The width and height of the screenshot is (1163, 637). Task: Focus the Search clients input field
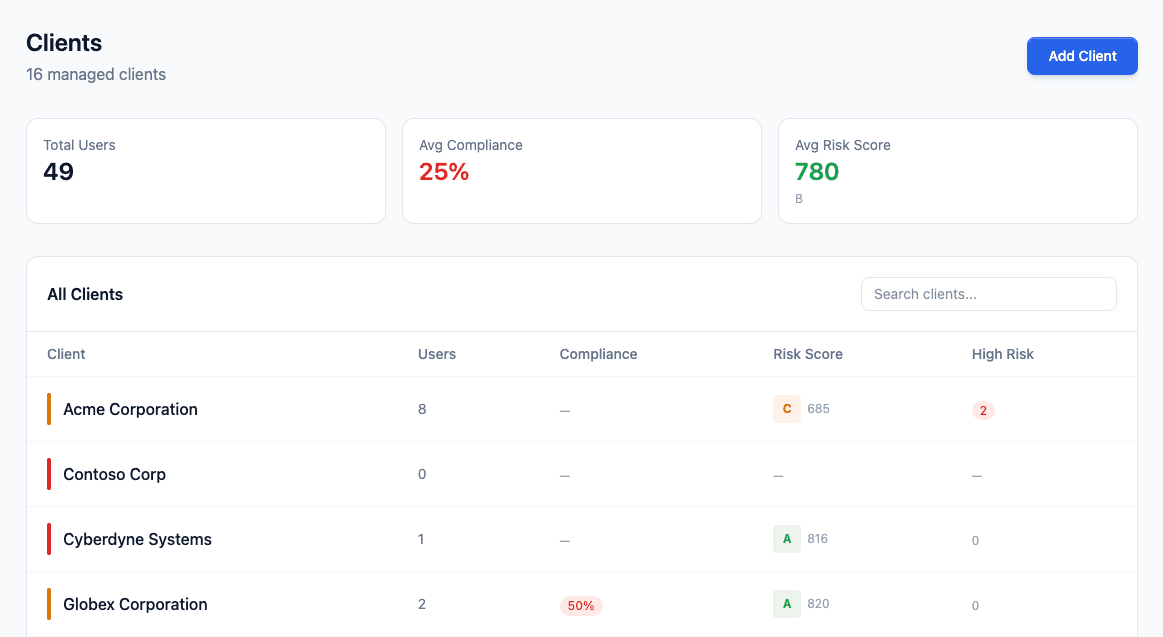[x=989, y=294]
